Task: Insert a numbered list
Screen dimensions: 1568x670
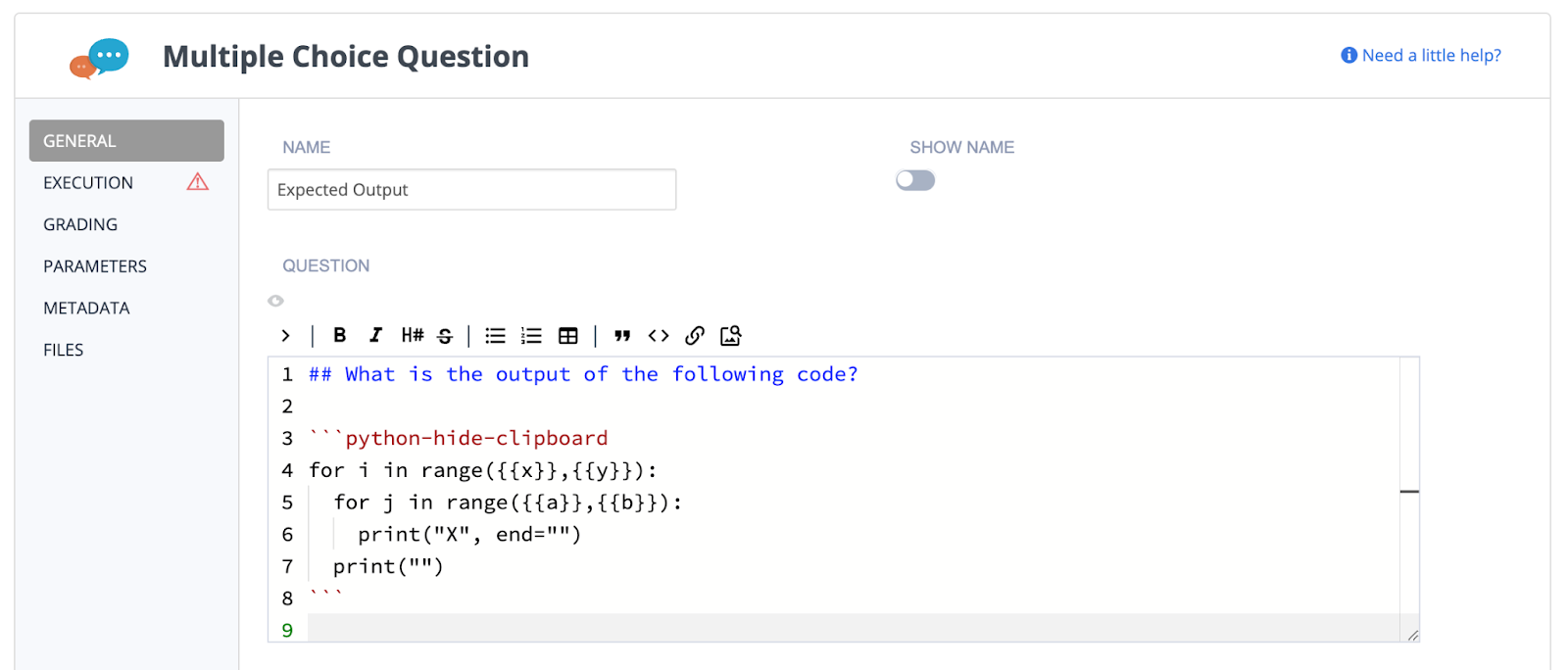Action: tap(531, 336)
